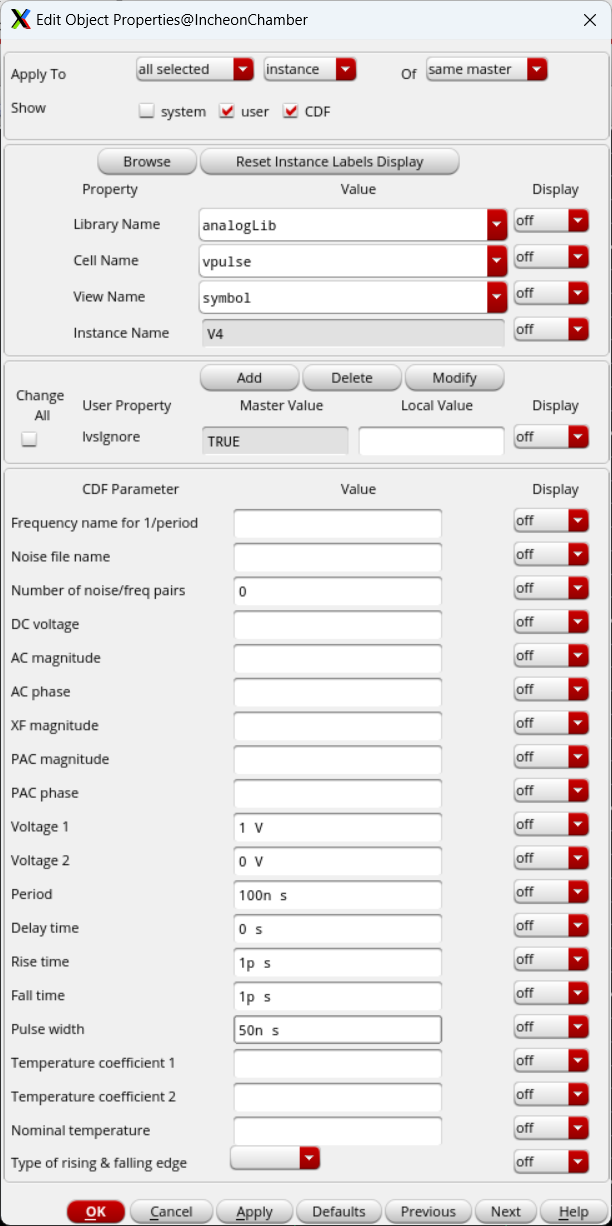This screenshot has width=612, height=1226.
Task: Expand the Cell Name combo box arrow
Action: pos(497,261)
